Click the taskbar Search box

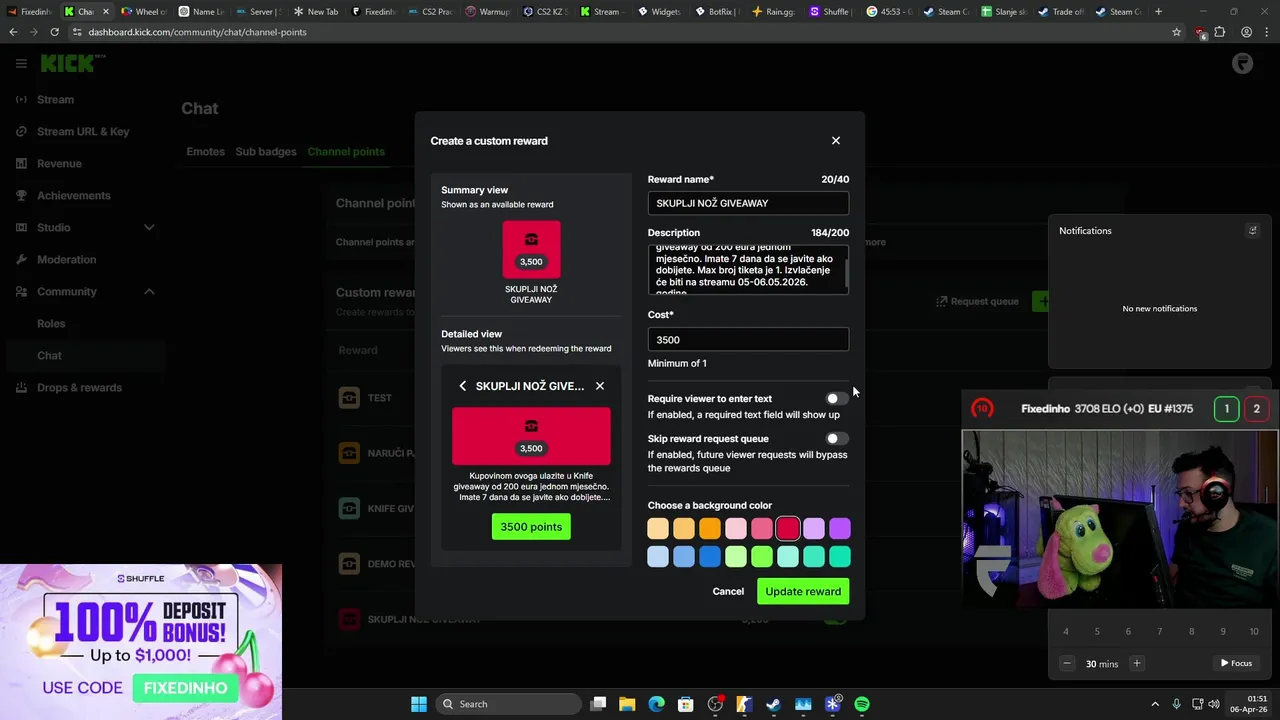(509, 704)
